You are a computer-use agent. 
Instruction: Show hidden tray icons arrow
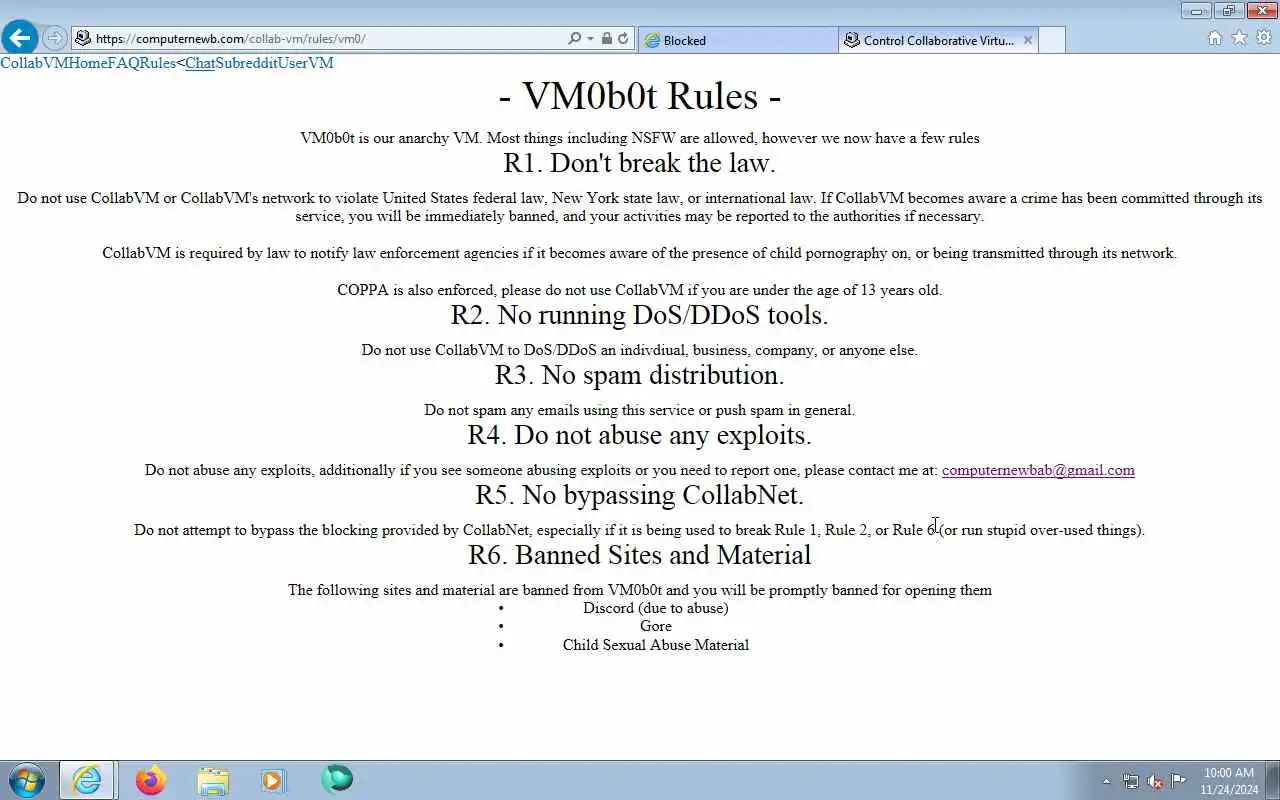pos(1107,781)
